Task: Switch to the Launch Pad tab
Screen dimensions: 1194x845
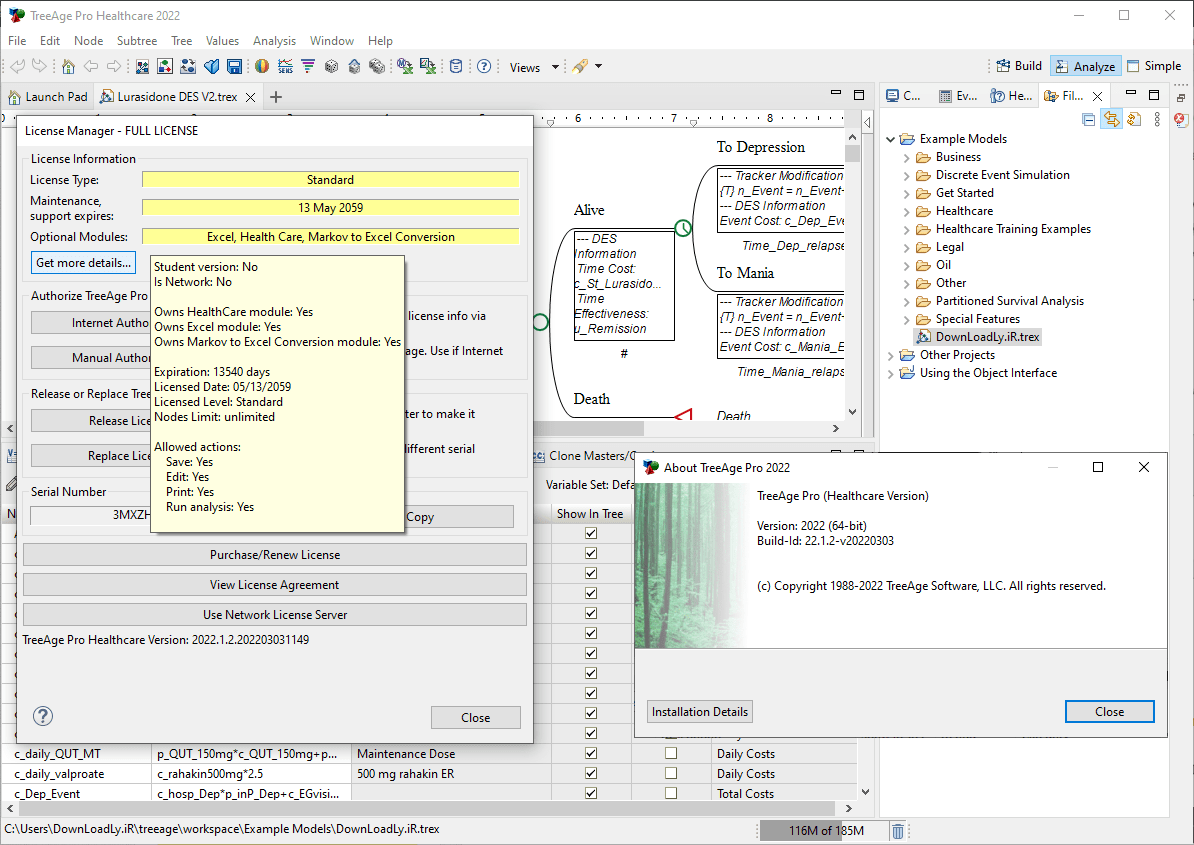Action: [x=48, y=97]
